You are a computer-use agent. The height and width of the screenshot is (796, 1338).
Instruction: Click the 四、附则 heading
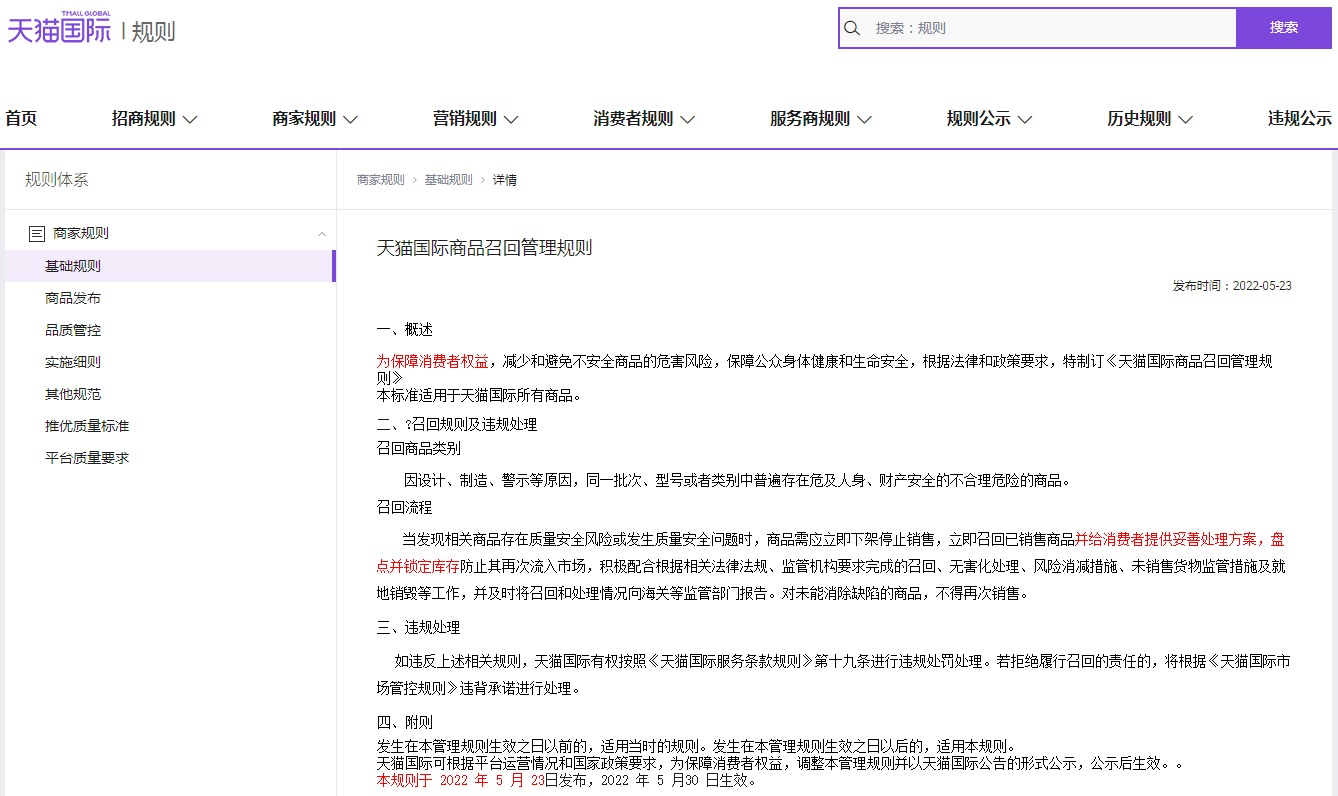click(405, 723)
